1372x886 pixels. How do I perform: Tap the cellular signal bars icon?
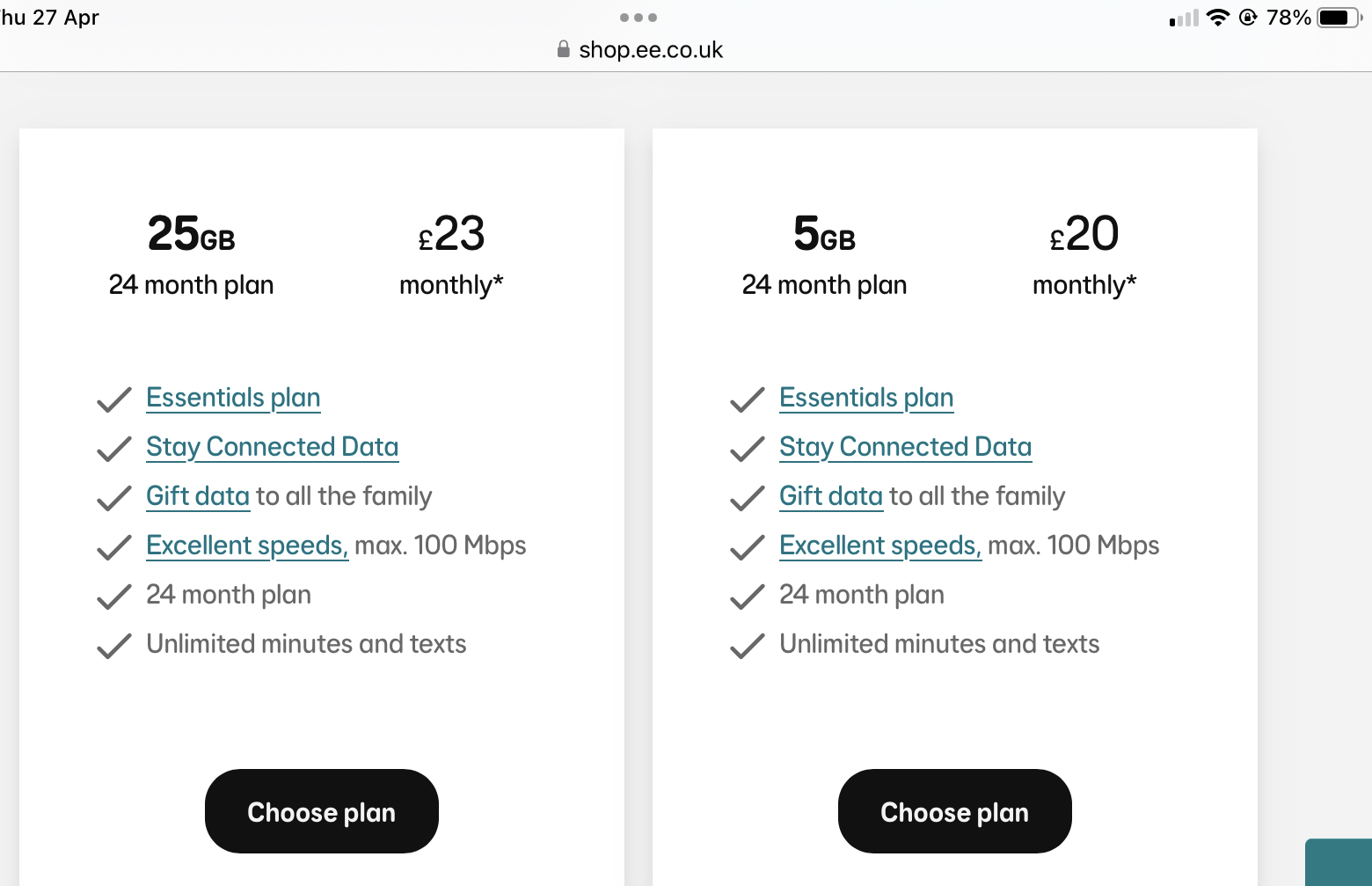click(x=1184, y=18)
